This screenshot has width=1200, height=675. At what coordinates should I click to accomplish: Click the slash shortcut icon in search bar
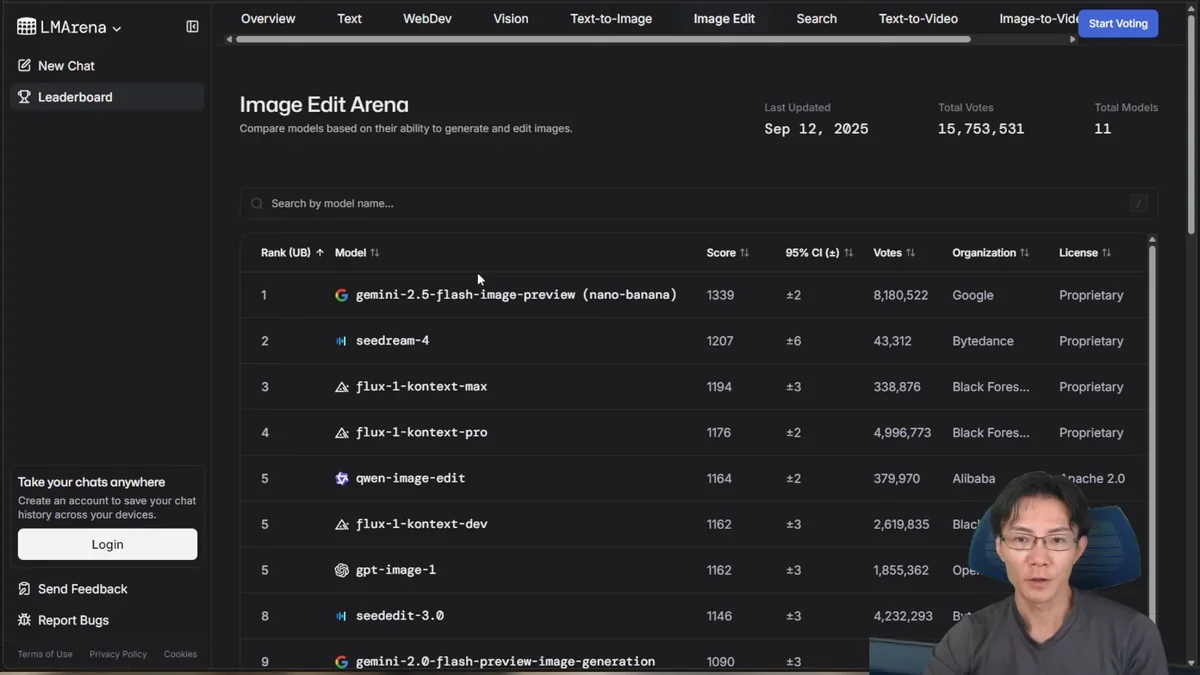point(1138,203)
